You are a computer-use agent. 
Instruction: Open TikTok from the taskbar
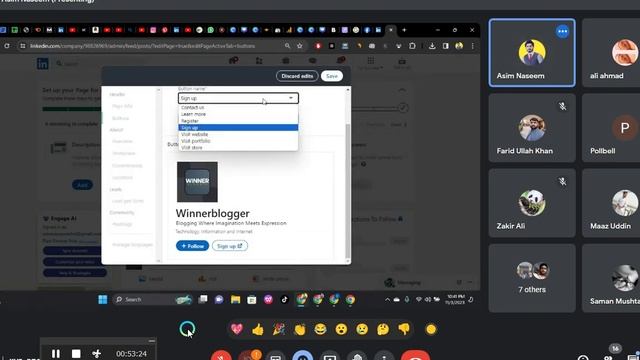[x=284, y=300]
